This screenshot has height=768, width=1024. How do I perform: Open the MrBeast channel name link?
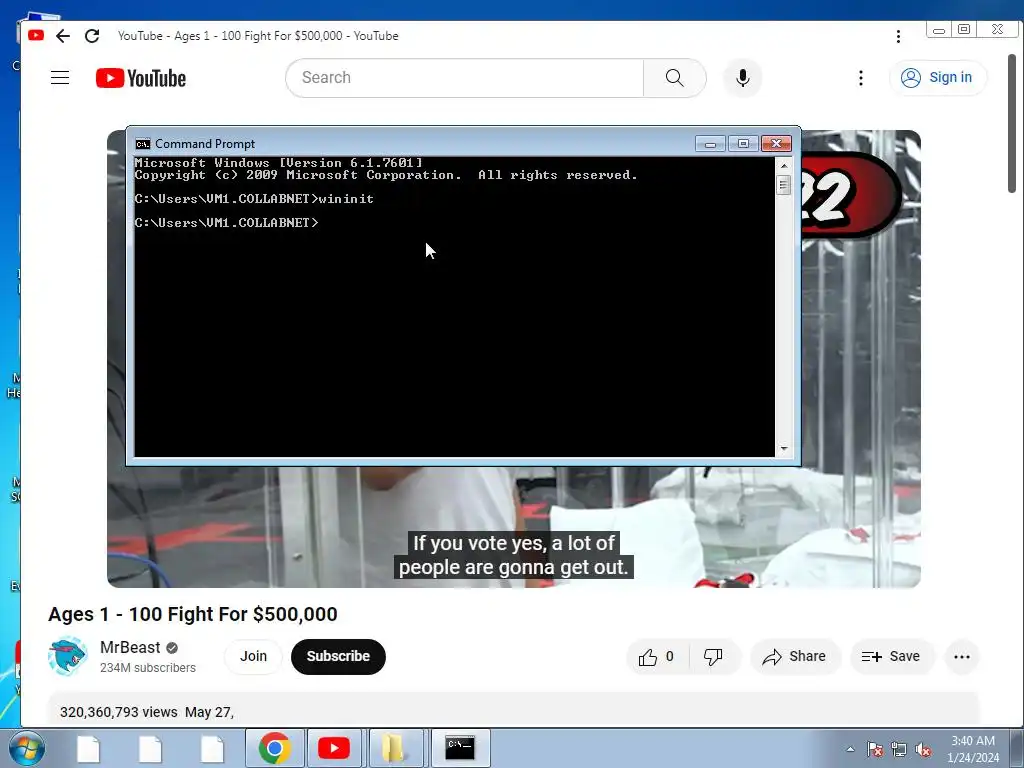[130, 647]
